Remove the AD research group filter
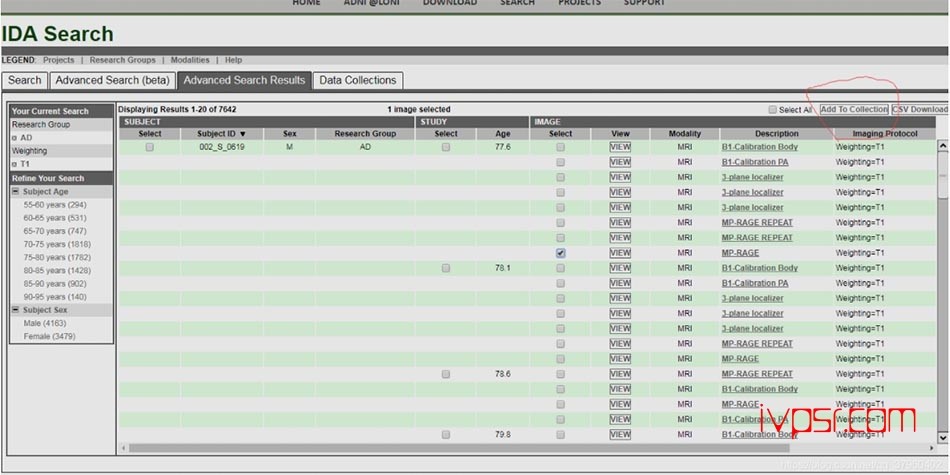This screenshot has height=475, width=950. pos(14,138)
